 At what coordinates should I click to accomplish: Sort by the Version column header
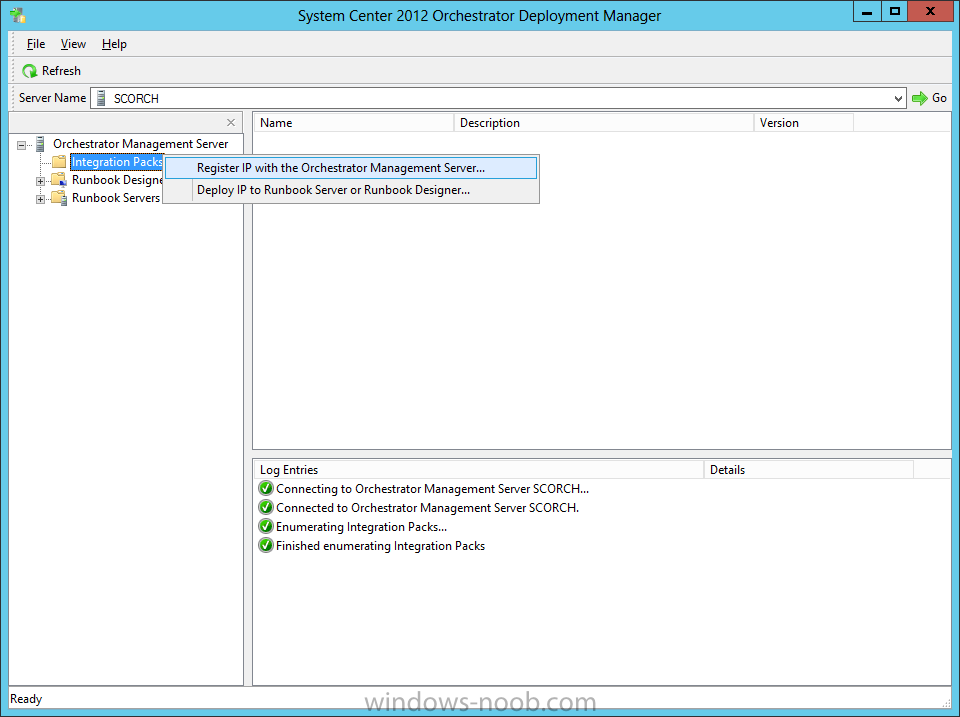803,122
